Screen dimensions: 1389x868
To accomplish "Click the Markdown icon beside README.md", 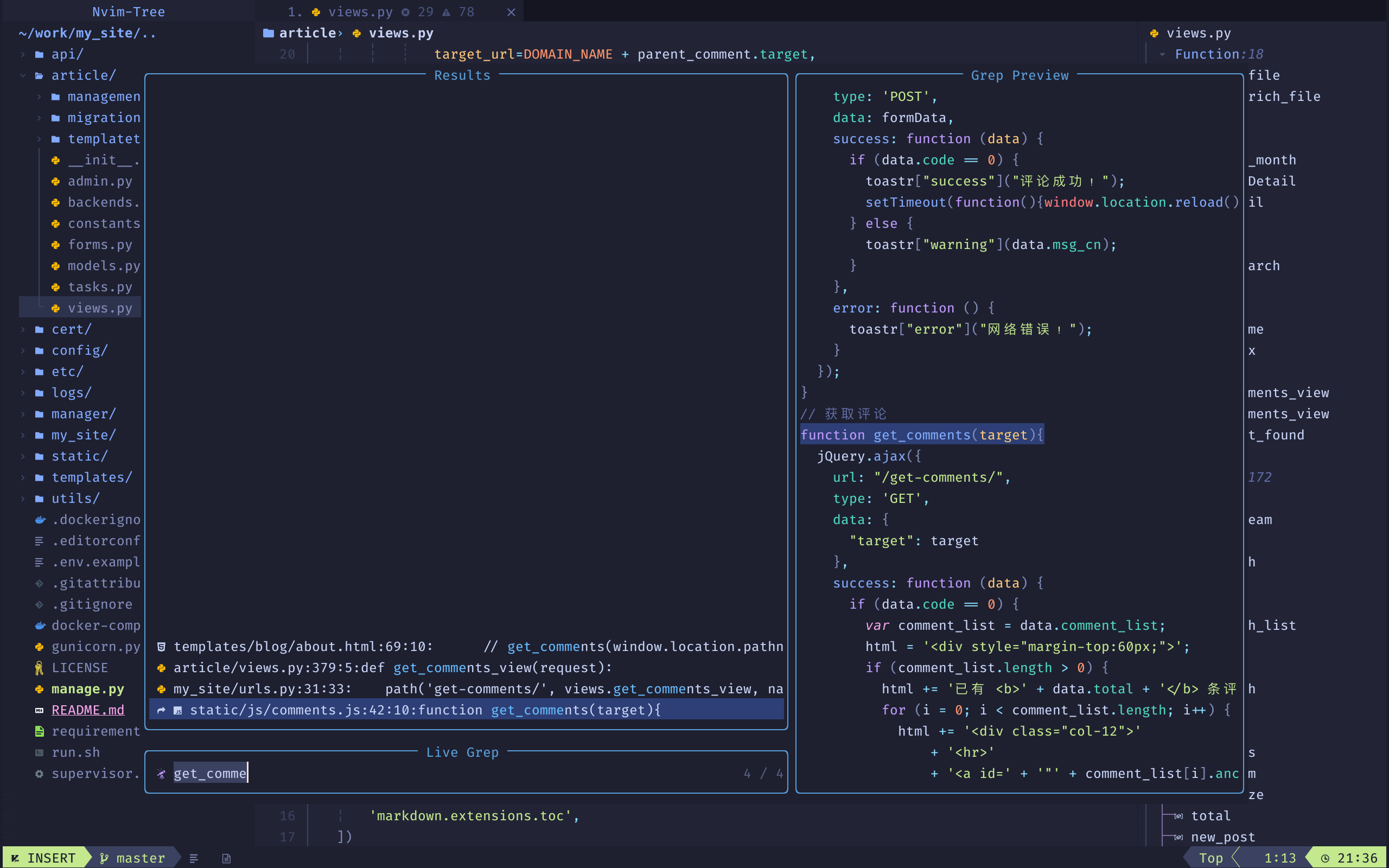I will tap(39, 710).
